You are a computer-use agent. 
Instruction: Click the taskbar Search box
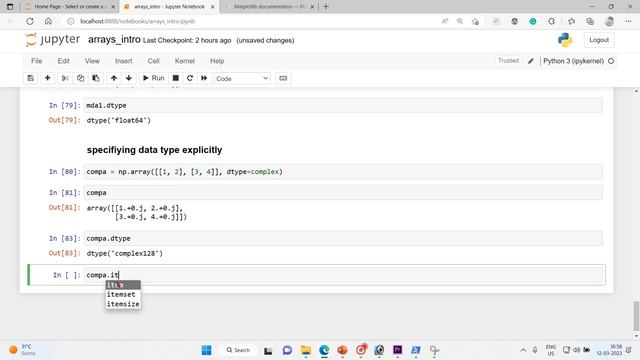[x=238, y=350]
